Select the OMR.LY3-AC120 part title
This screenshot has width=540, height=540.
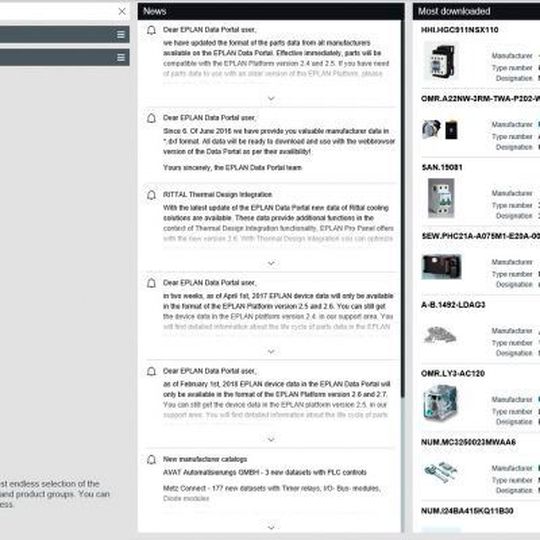(453, 373)
